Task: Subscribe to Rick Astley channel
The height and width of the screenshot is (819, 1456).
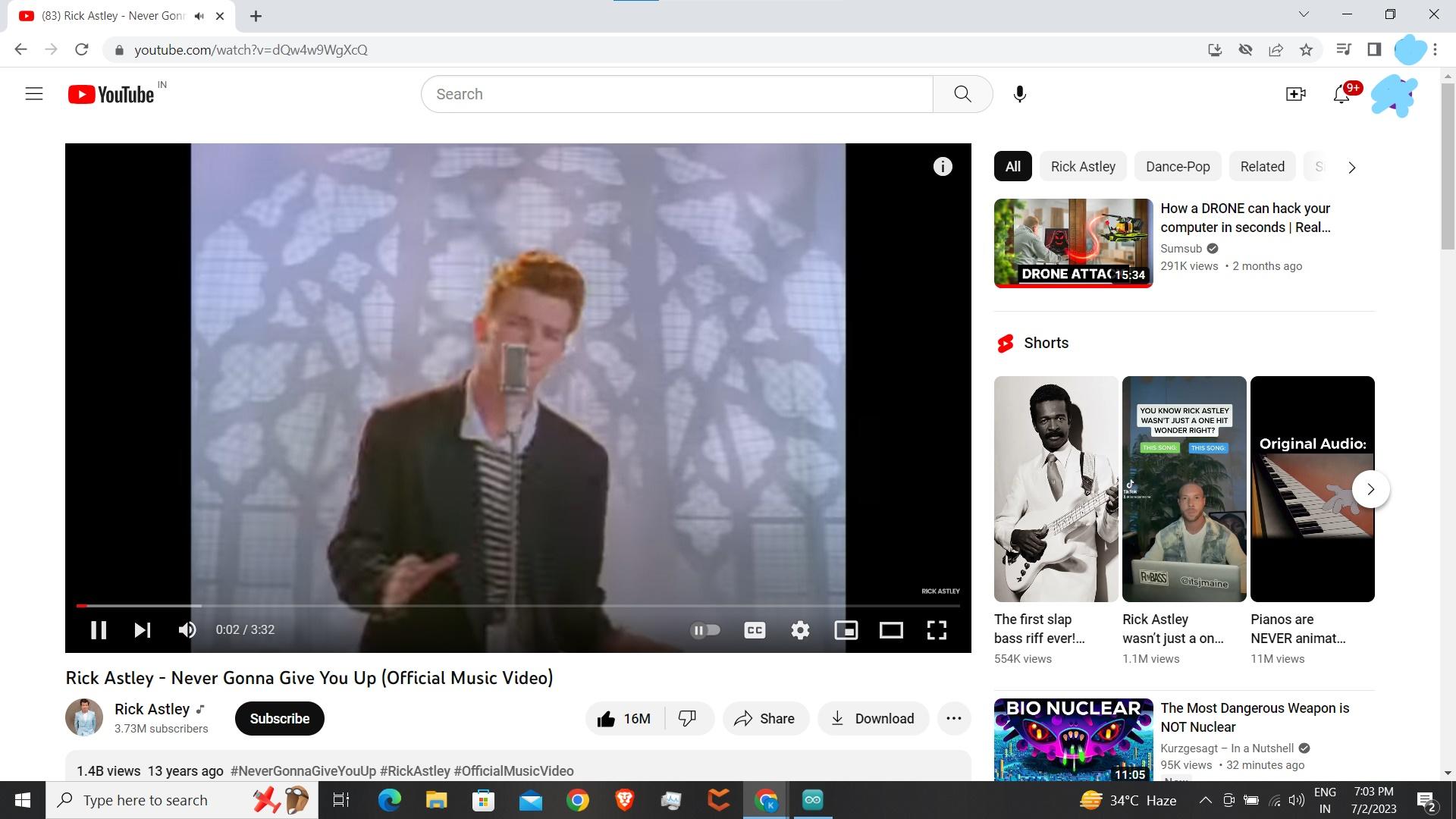Action: (x=279, y=719)
